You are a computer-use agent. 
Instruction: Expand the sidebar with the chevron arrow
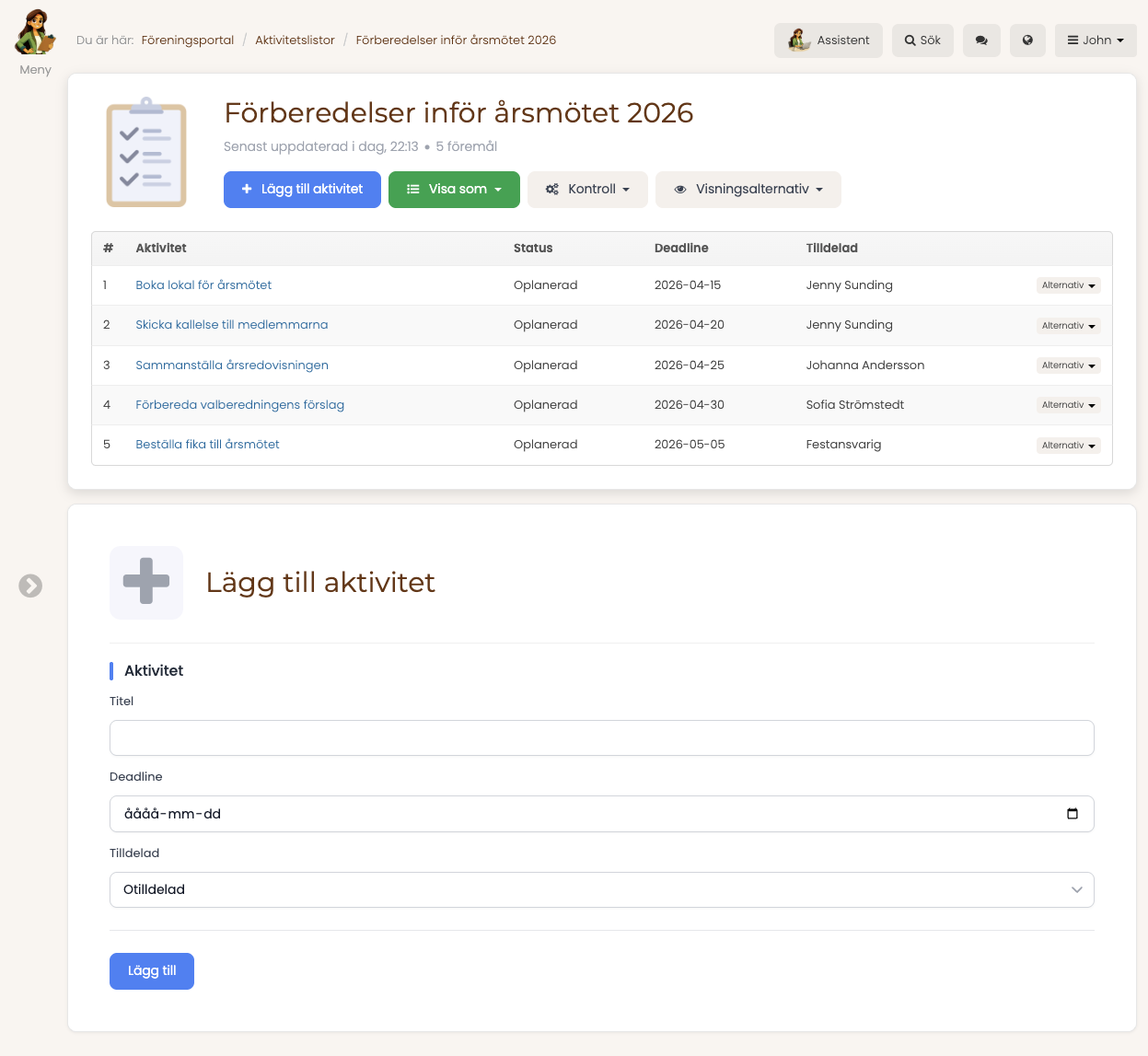(30, 586)
